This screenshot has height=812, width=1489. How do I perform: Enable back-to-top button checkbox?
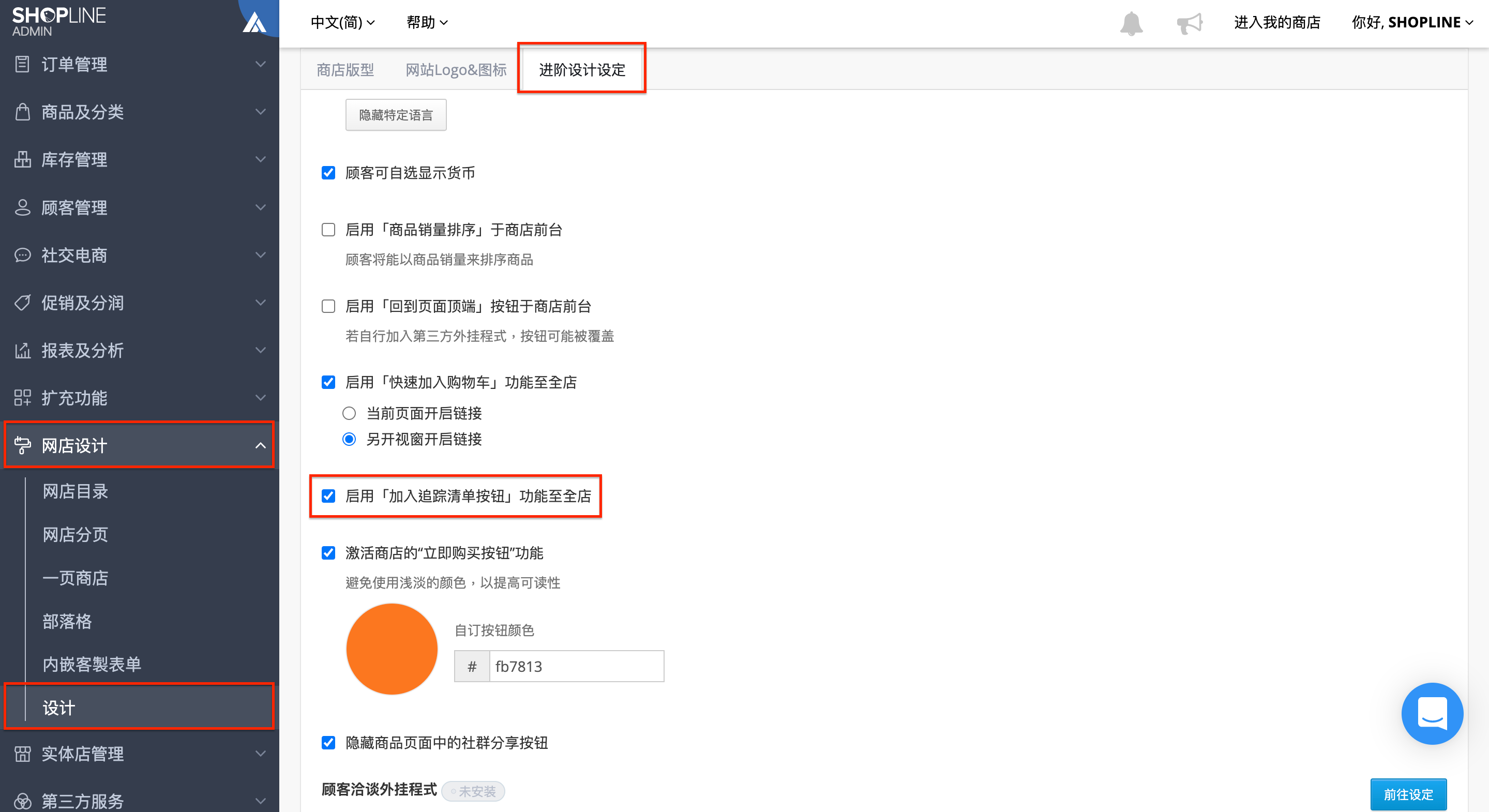pyautogui.click(x=328, y=306)
